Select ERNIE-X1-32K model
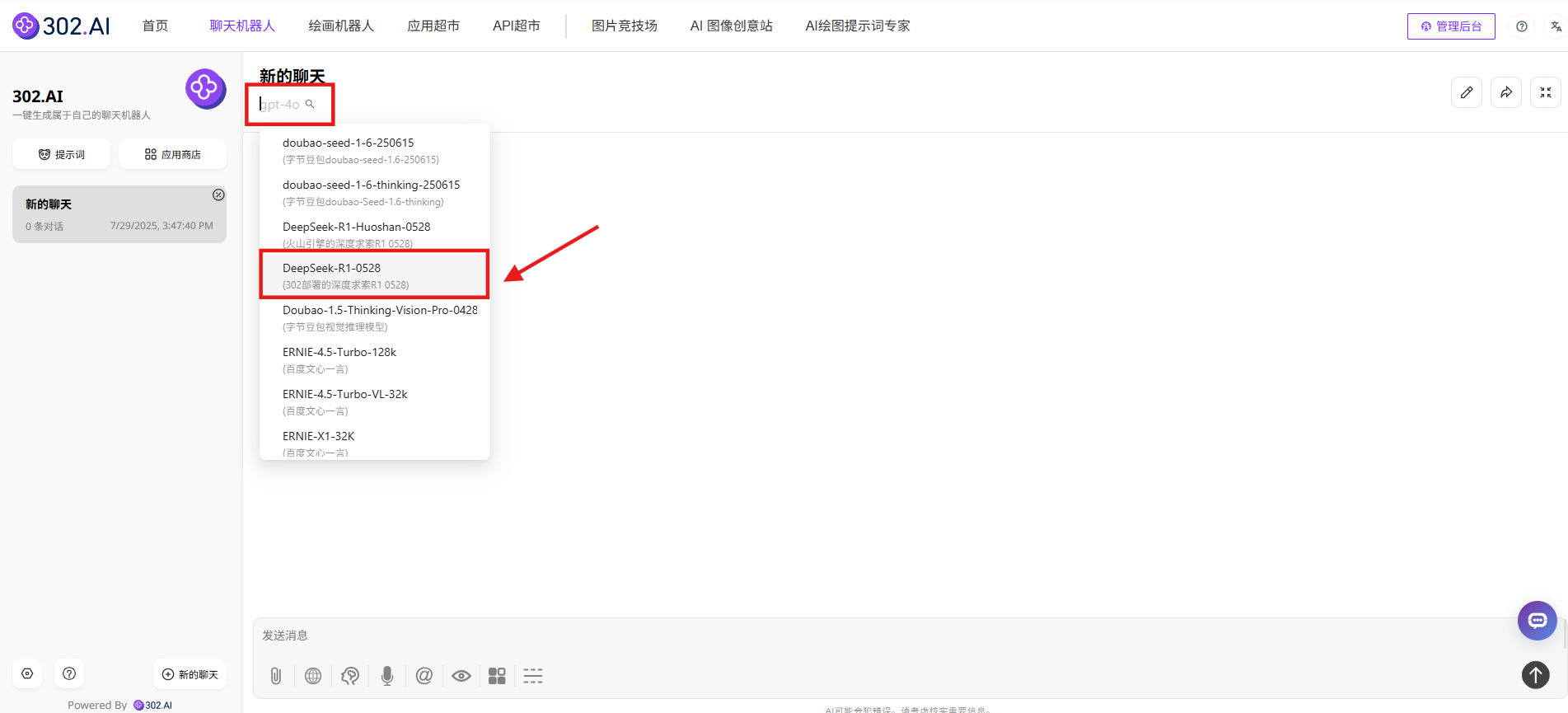This screenshot has width=1568, height=713. (375, 442)
